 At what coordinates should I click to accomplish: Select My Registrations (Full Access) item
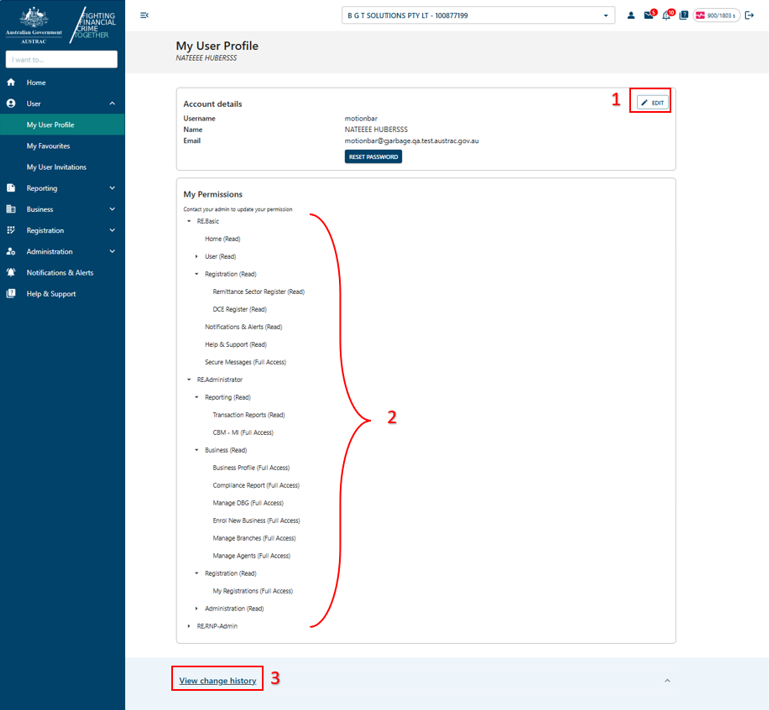[x=253, y=591]
